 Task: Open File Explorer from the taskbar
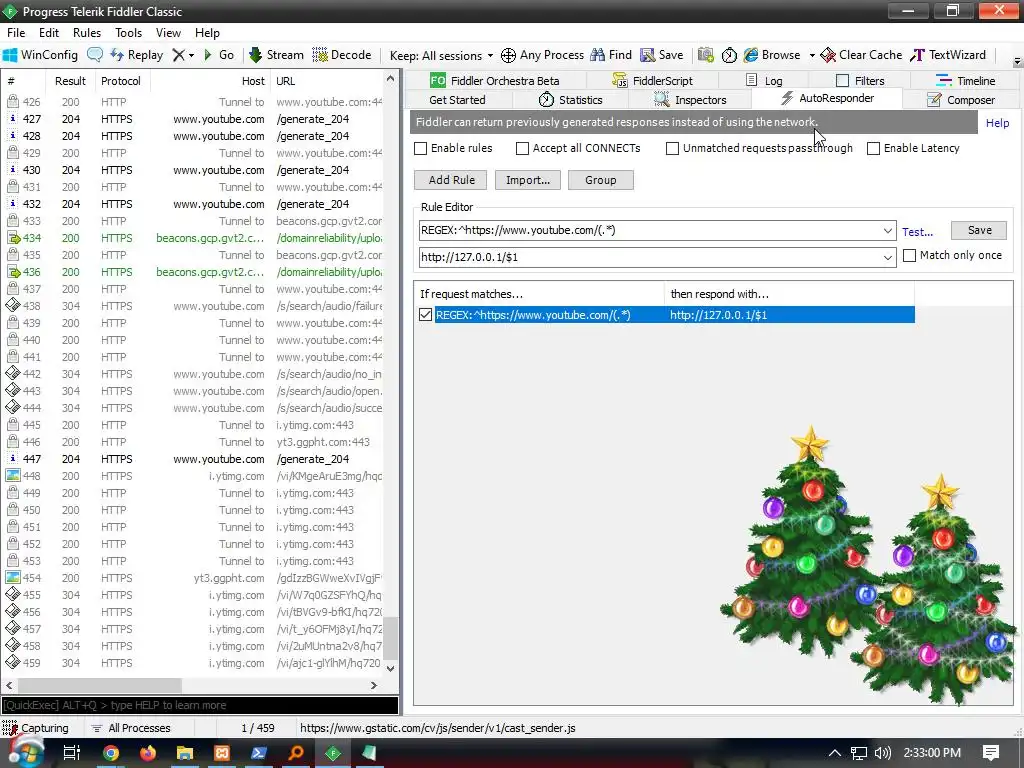(x=185, y=753)
